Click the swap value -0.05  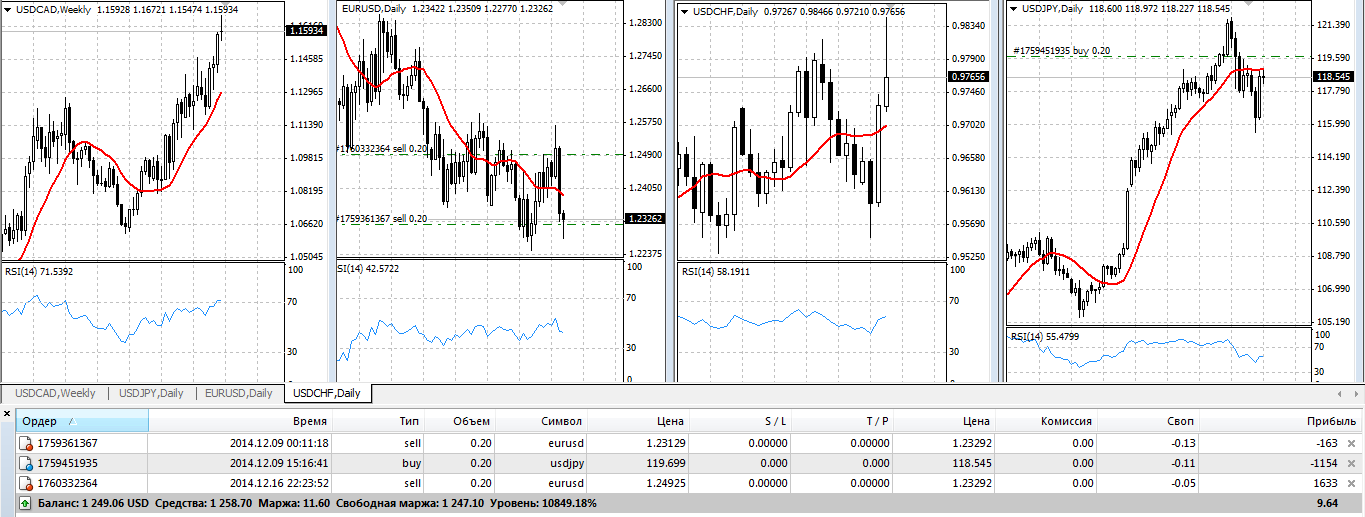pyautogui.click(x=1184, y=482)
